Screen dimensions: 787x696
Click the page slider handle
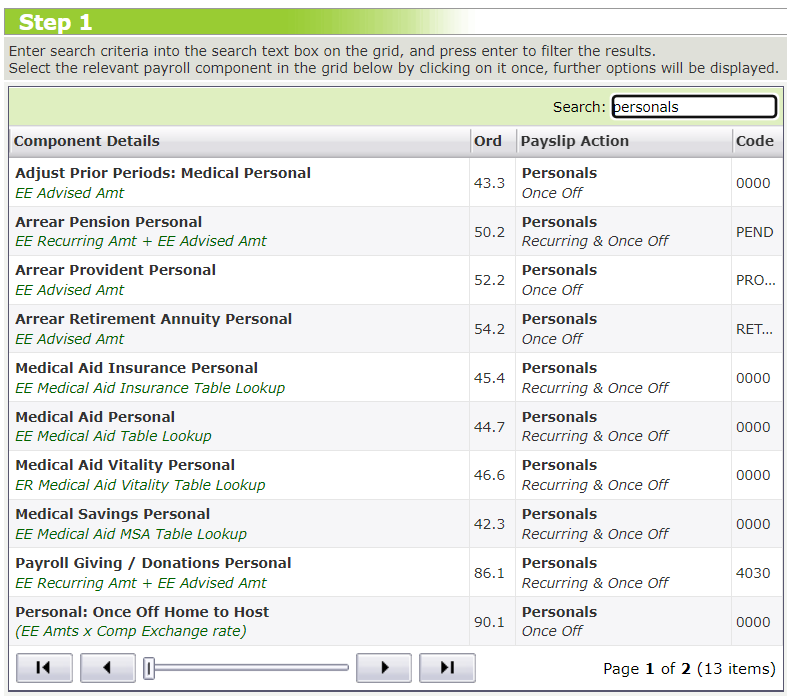(x=149, y=668)
